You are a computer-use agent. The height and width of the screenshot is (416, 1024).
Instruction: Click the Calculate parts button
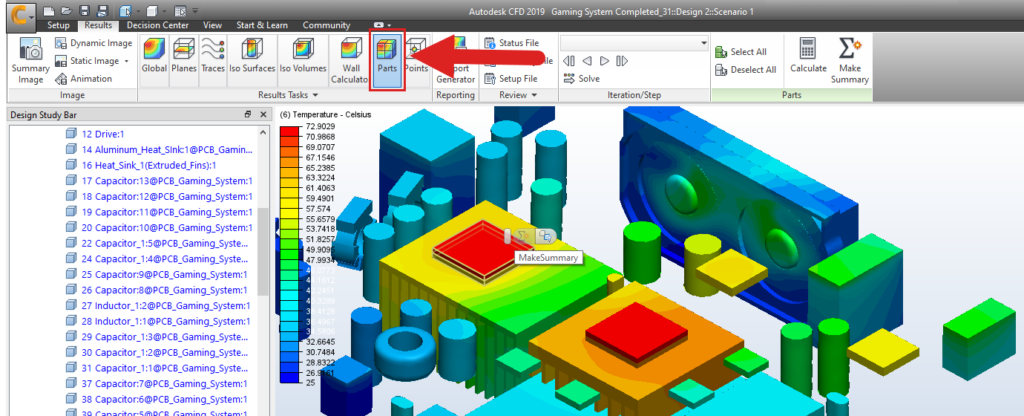pos(808,56)
